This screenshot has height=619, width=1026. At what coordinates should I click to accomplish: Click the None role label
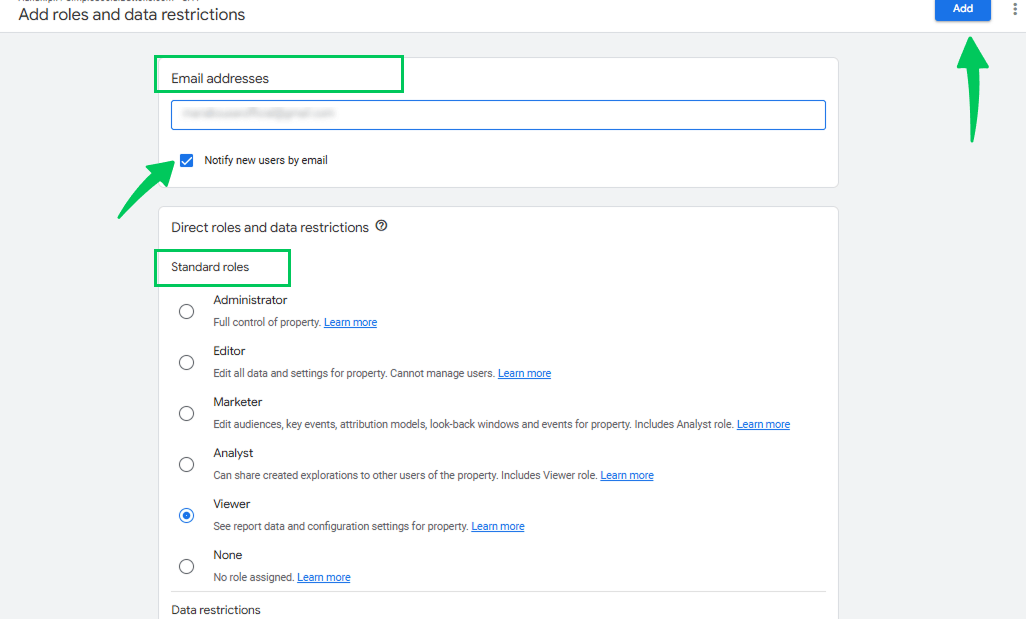click(x=228, y=555)
